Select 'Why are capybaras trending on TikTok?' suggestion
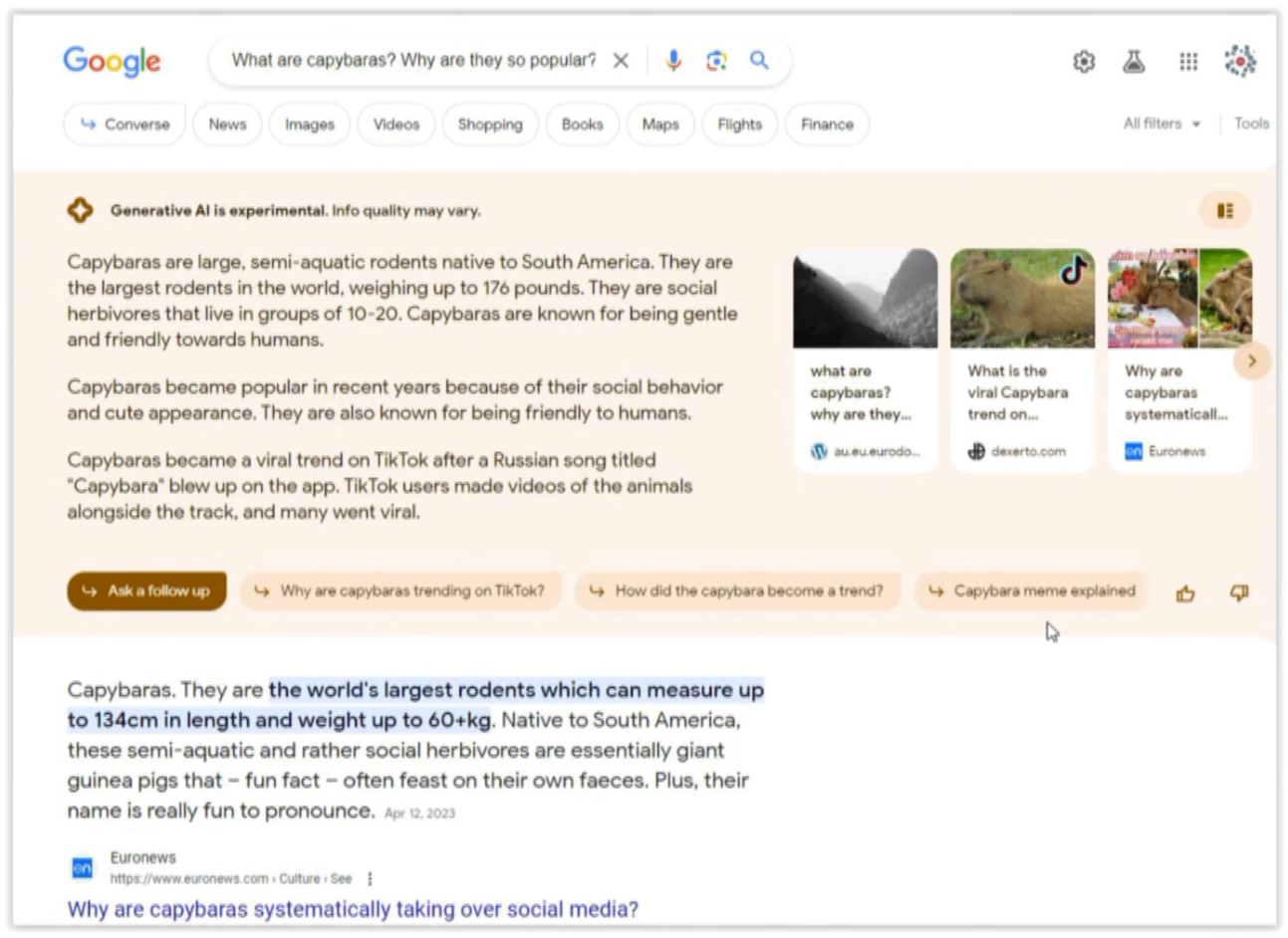 400,590
